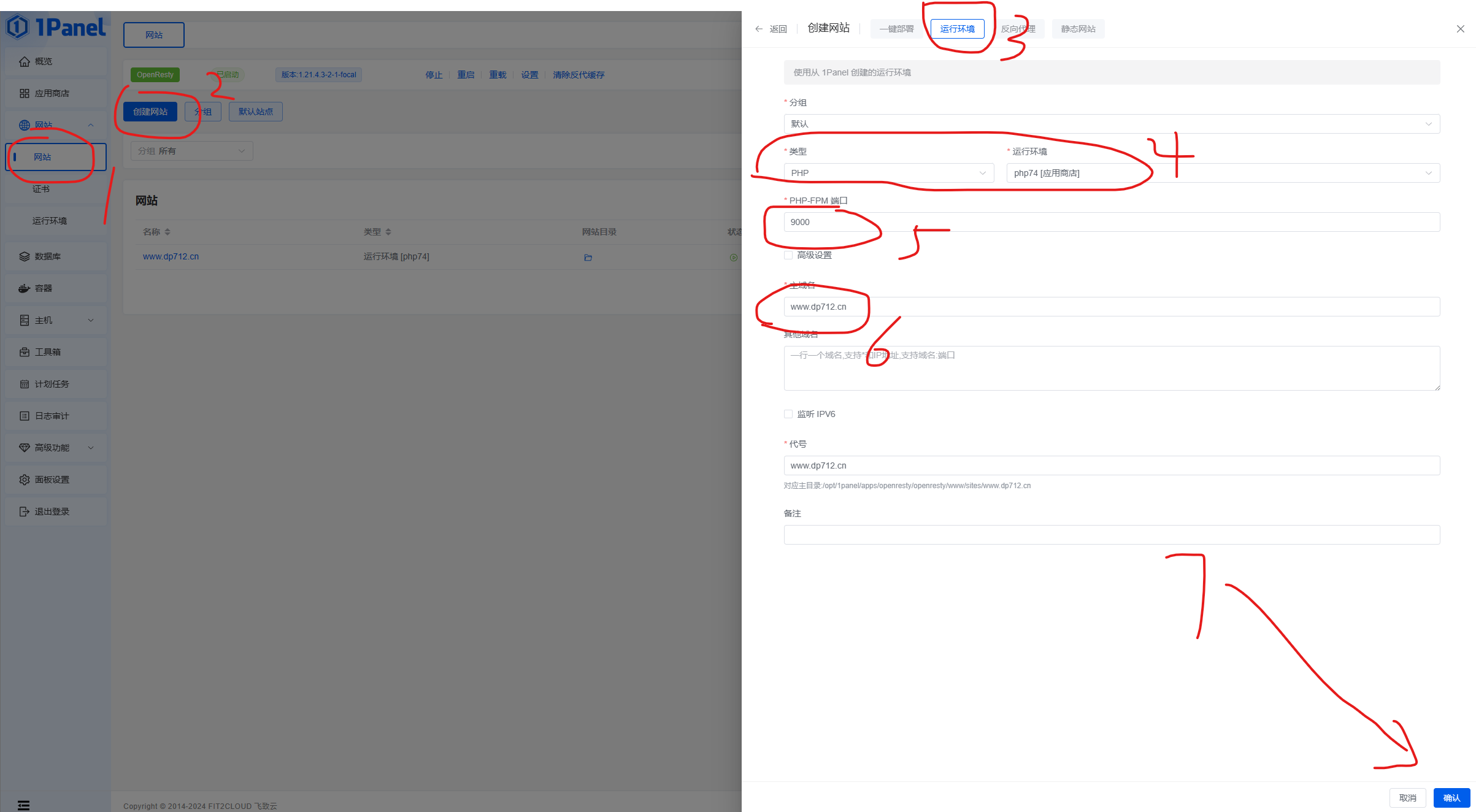The image size is (1476, 812).
Task: Open the 类型 PHP dropdown
Action: click(888, 173)
